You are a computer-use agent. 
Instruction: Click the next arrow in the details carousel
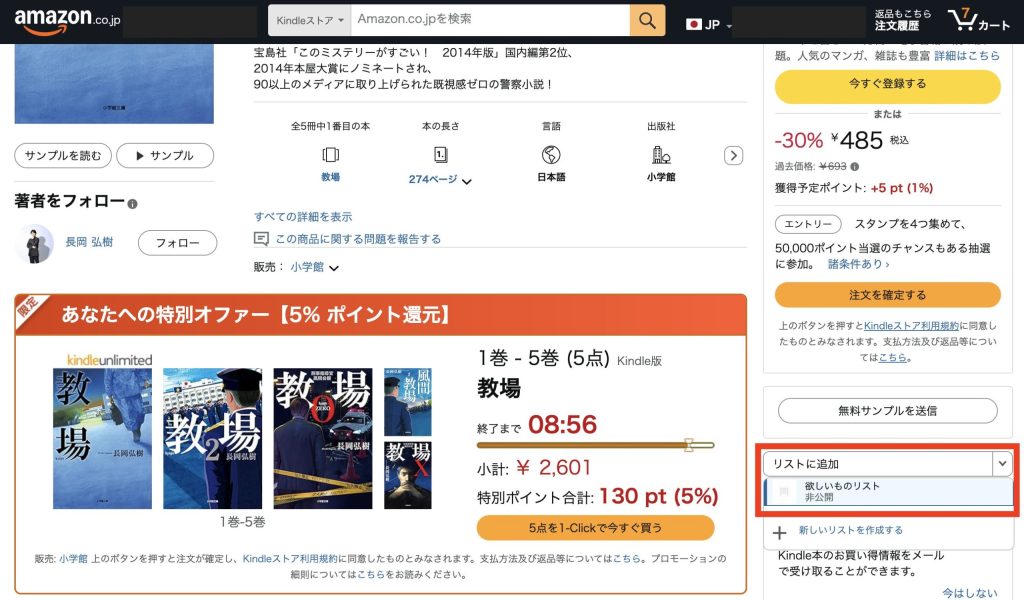click(733, 155)
